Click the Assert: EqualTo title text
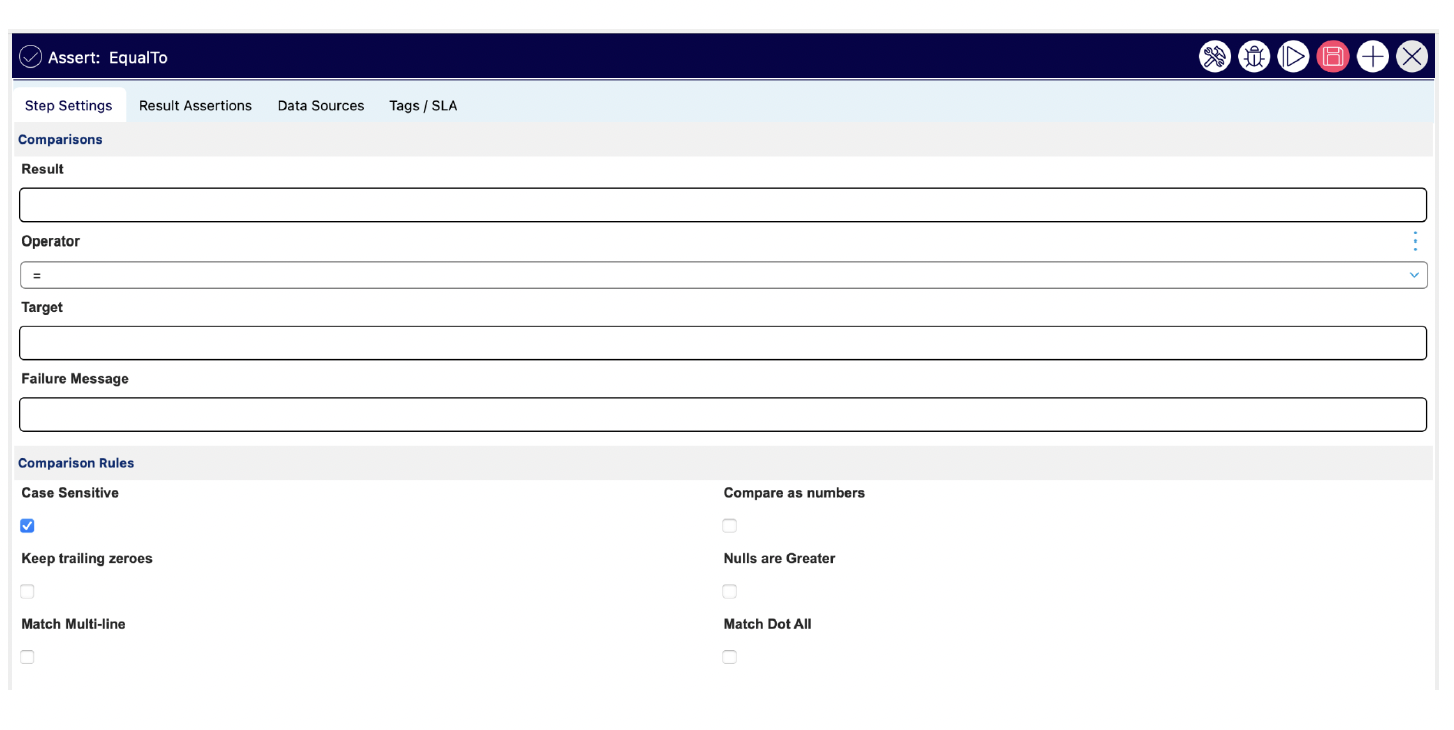The width and height of the screenshot is (1454, 730). pos(108,57)
